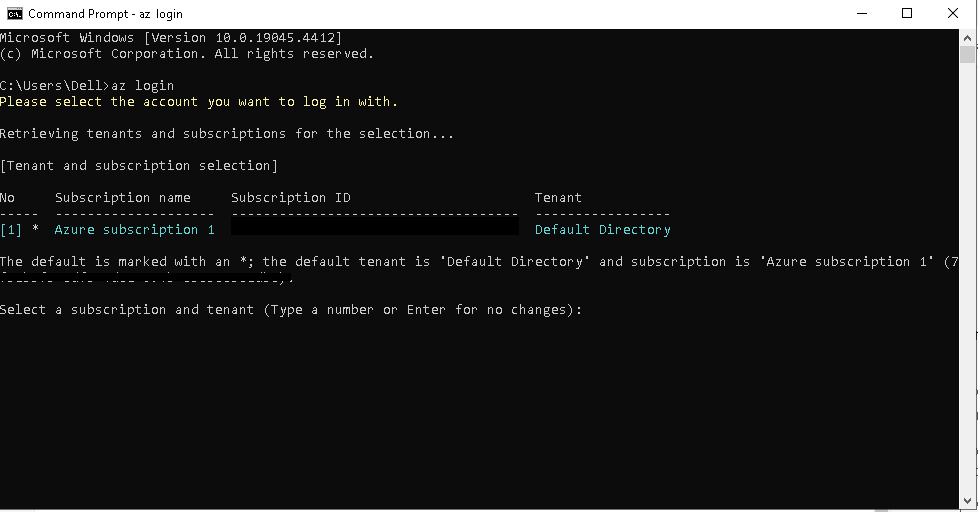This screenshot has height=512, width=978.
Task: Click the redacted Subscription ID value
Action: point(374,229)
